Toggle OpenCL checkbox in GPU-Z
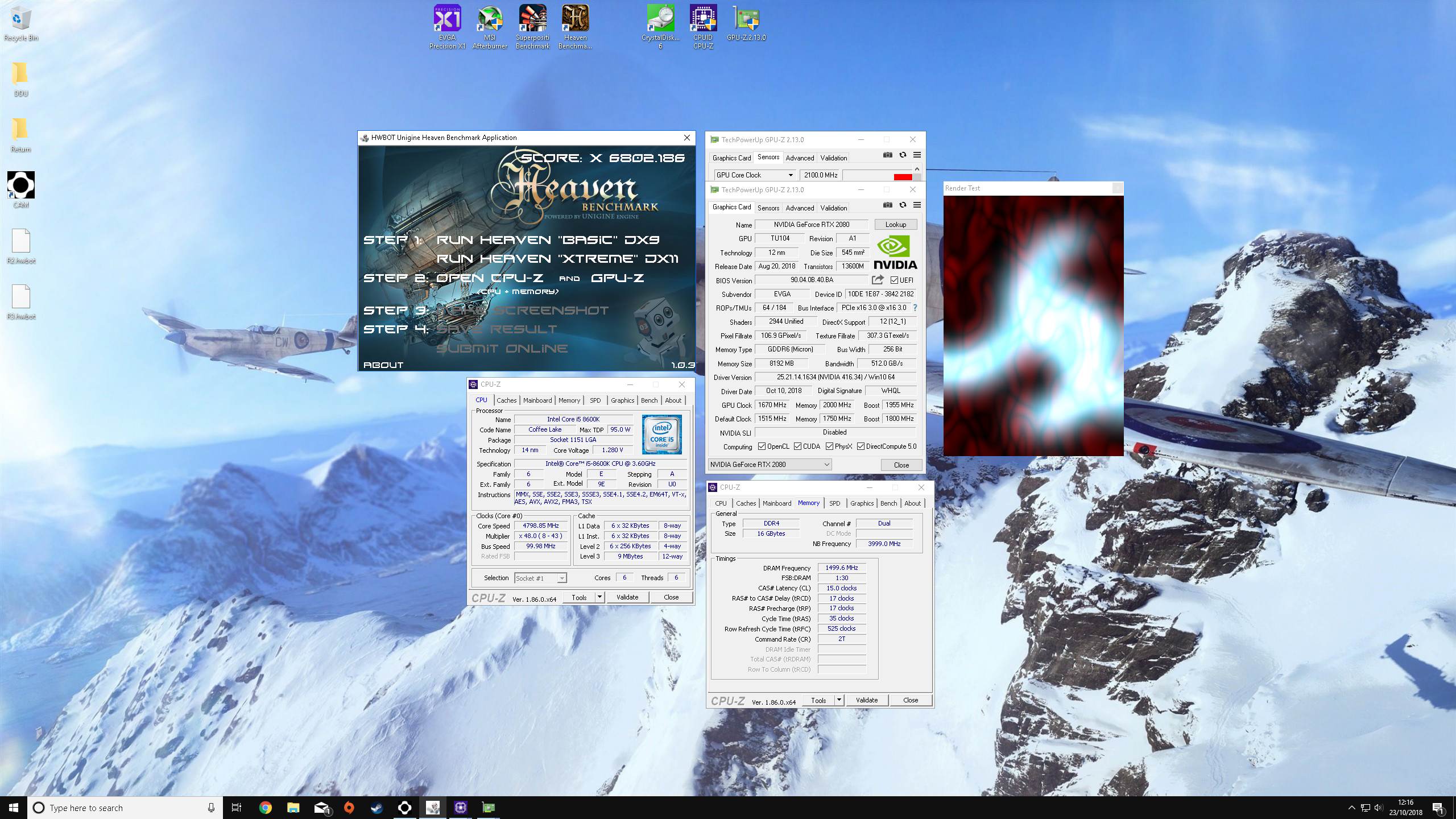 (x=762, y=446)
